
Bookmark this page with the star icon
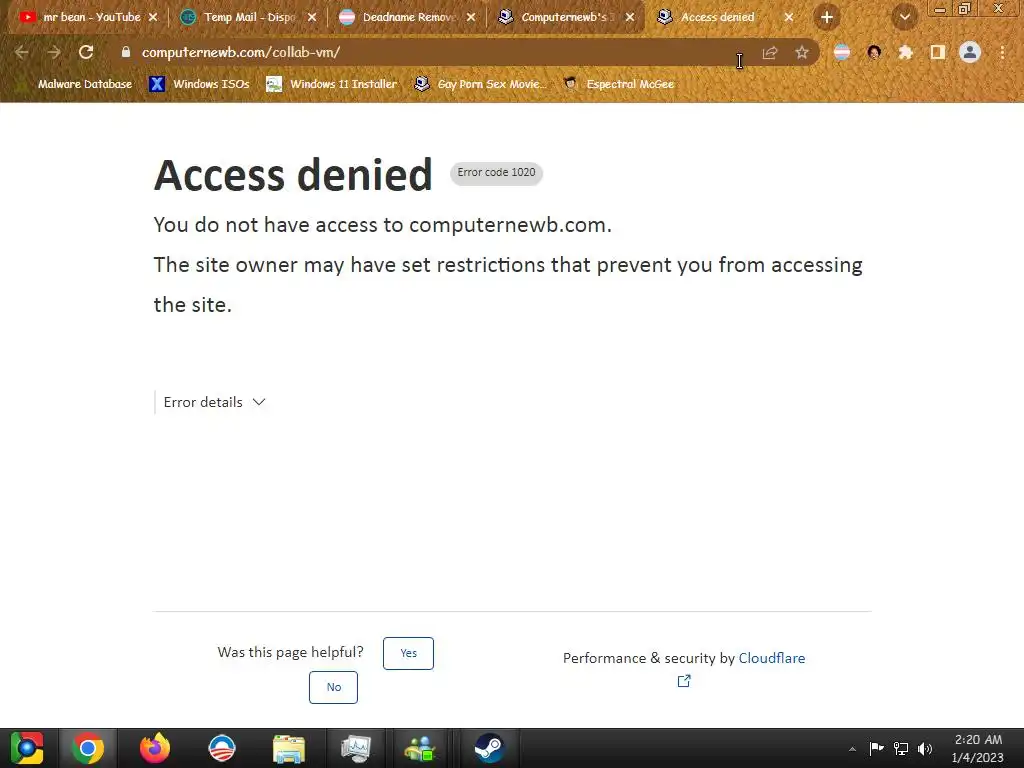click(802, 53)
